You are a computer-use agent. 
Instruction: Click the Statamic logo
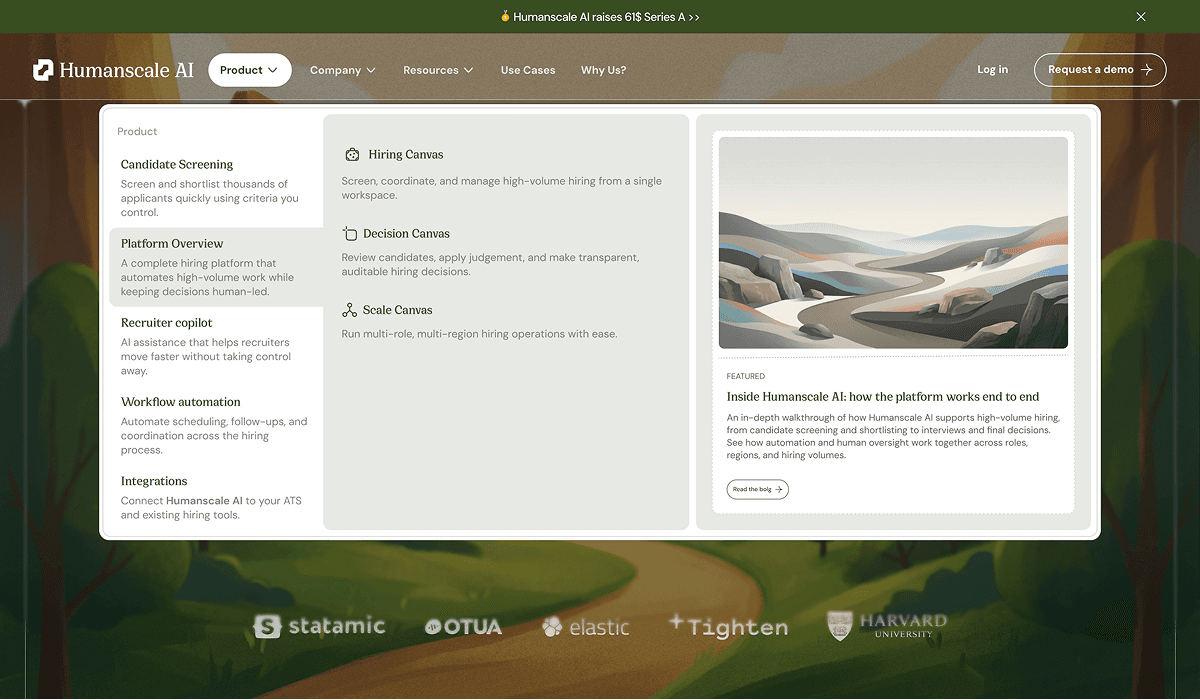pos(319,626)
